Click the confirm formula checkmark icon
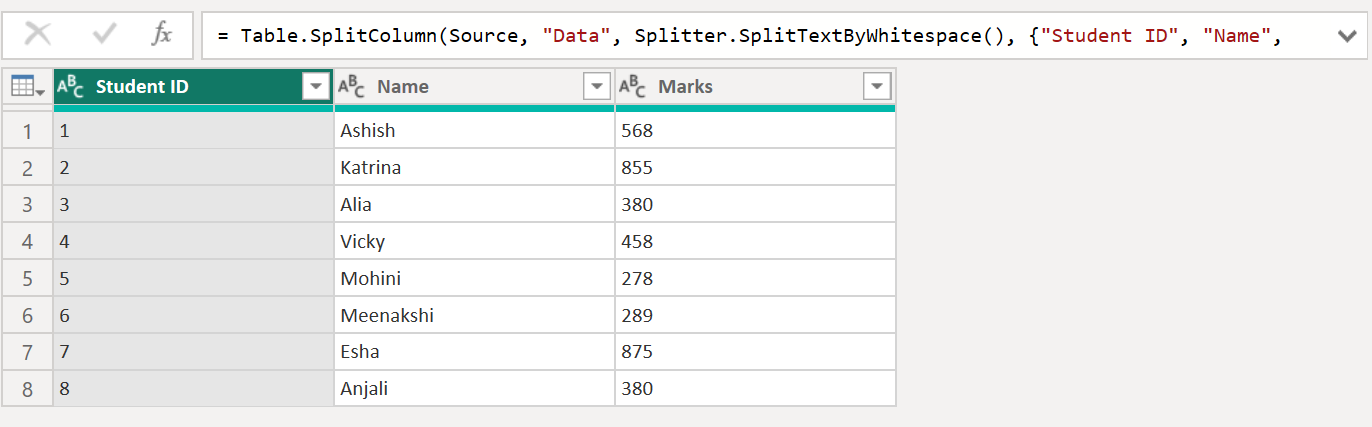1372x427 pixels. [104, 35]
